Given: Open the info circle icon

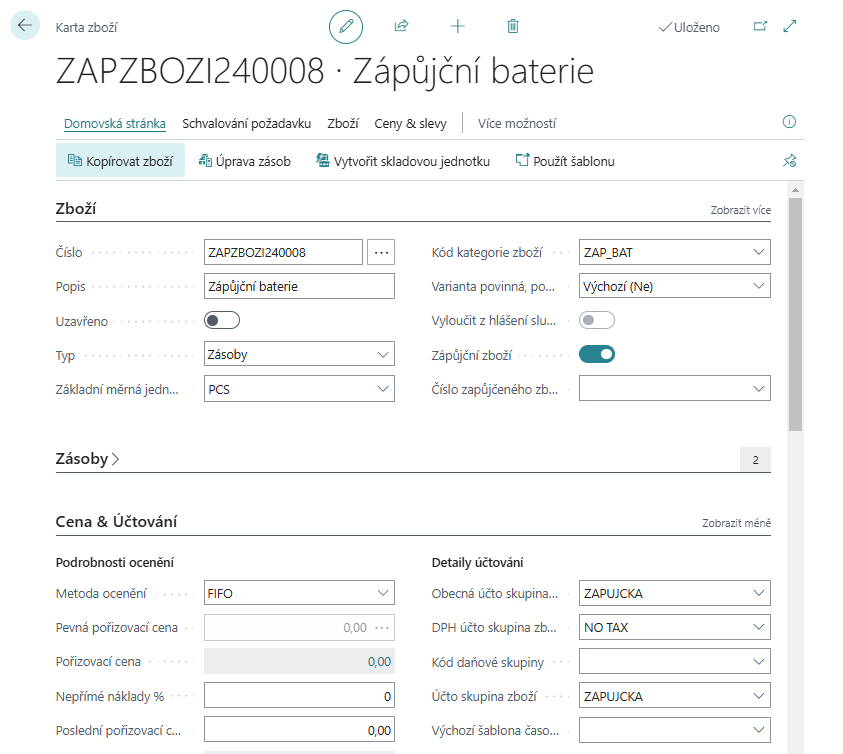Looking at the screenshot, I should 789,122.
